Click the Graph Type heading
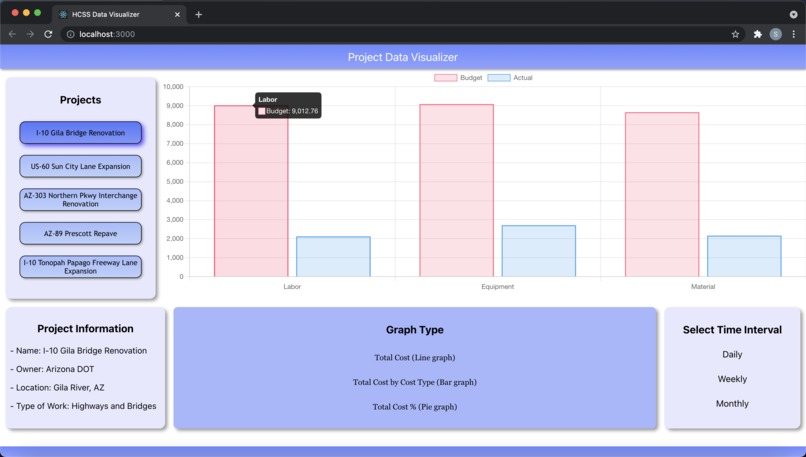This screenshot has height=457, width=806. tap(415, 330)
